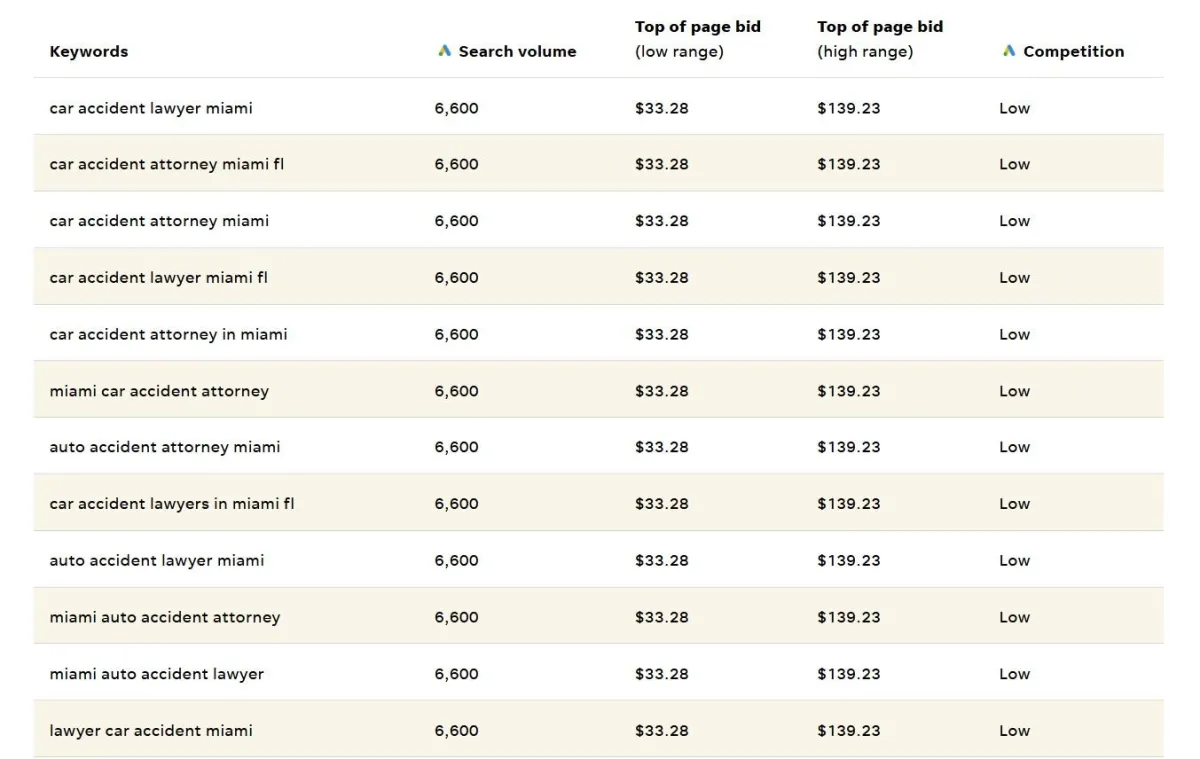Click the Search volume column header
The height and width of the screenshot is (759, 1200).
(517, 52)
